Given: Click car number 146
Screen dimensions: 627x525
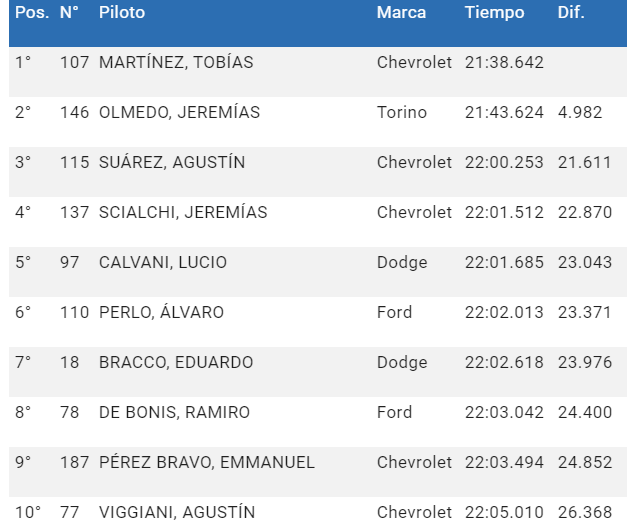Looking at the screenshot, I should pos(74,112).
